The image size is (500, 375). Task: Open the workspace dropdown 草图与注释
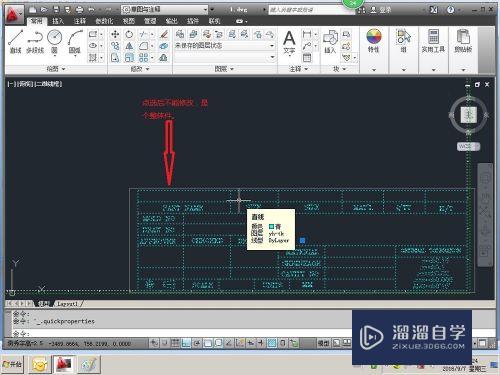click(x=165, y=10)
